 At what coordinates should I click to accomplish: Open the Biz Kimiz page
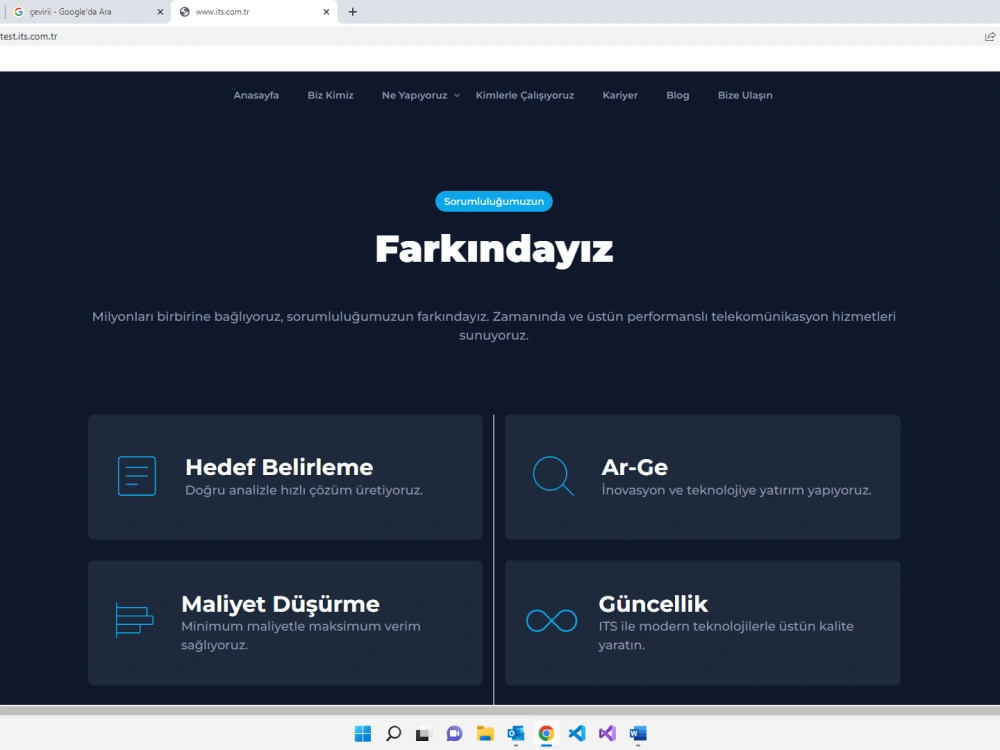[x=330, y=95]
